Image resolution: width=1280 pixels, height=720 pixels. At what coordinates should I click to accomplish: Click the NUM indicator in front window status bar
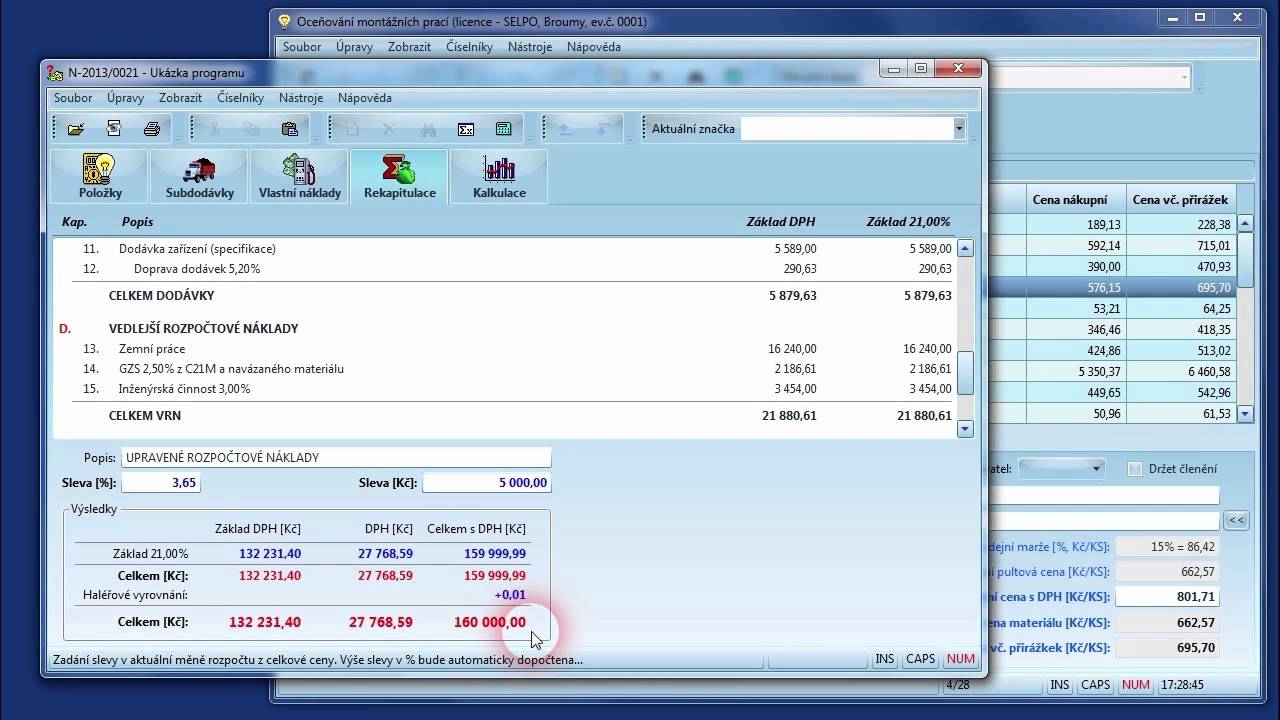(960, 659)
